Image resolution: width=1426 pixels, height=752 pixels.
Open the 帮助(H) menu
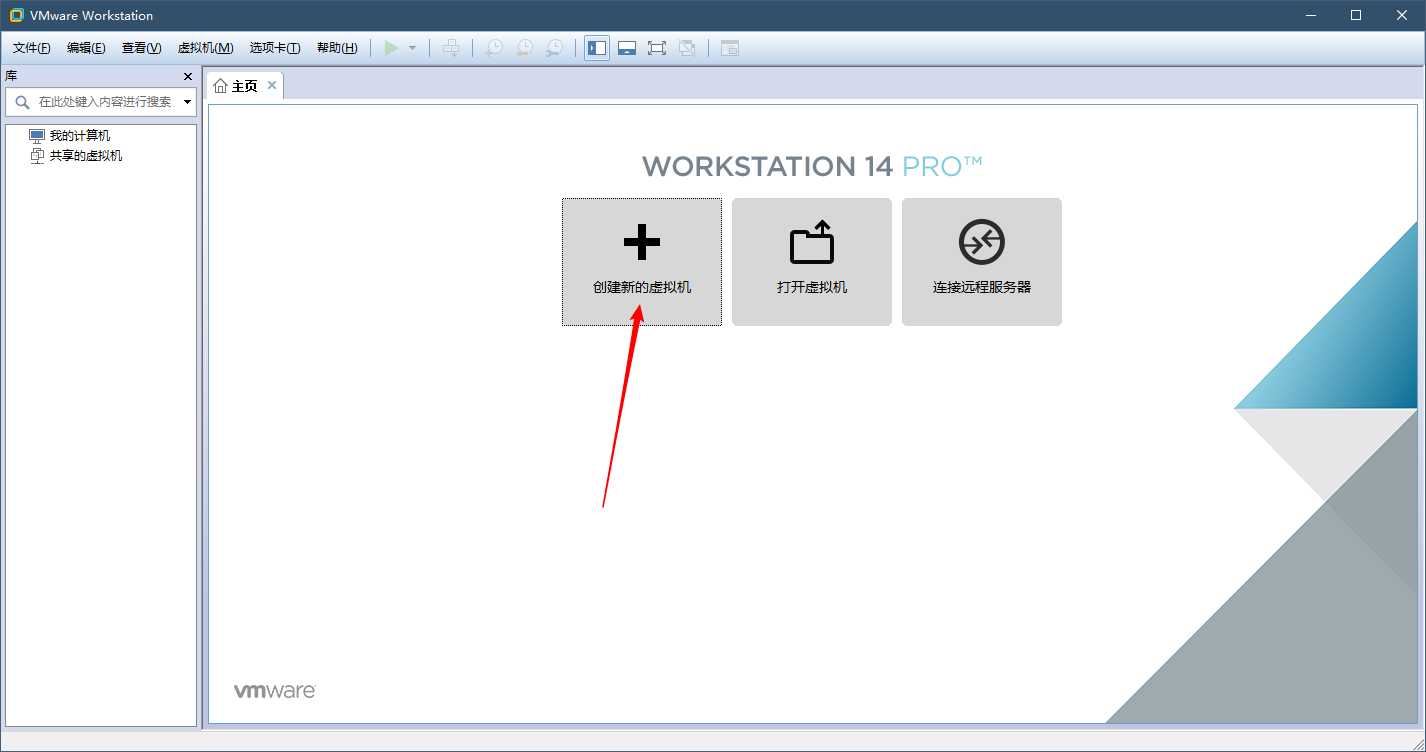[337, 48]
